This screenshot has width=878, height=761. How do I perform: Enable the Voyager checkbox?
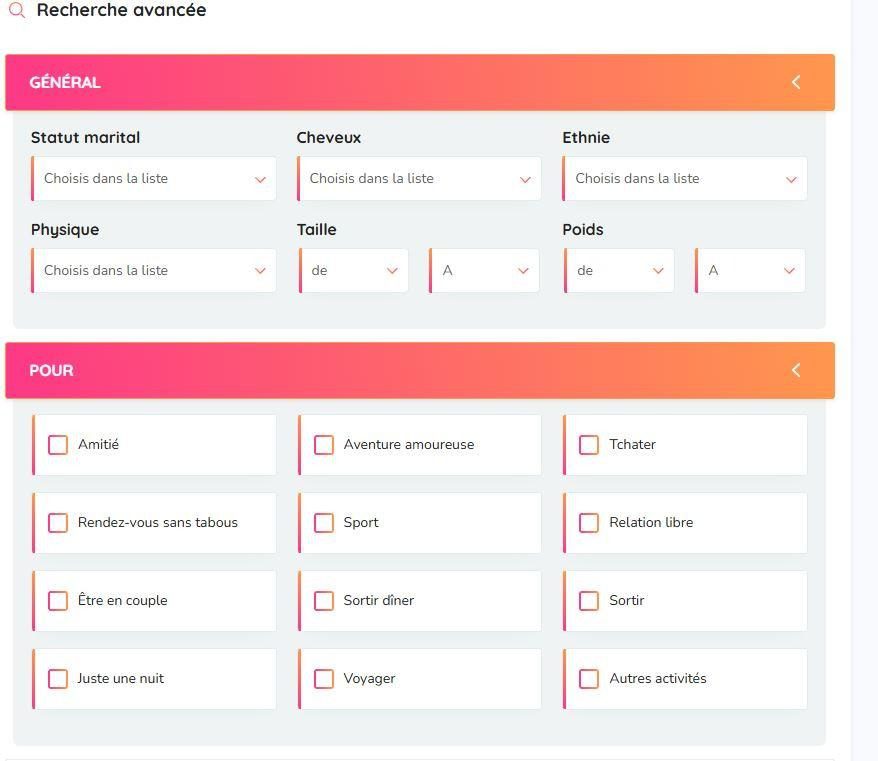324,679
